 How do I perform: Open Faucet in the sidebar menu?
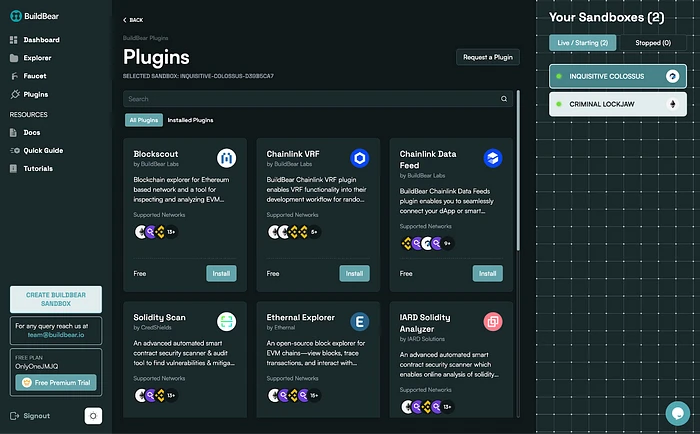pos(35,76)
